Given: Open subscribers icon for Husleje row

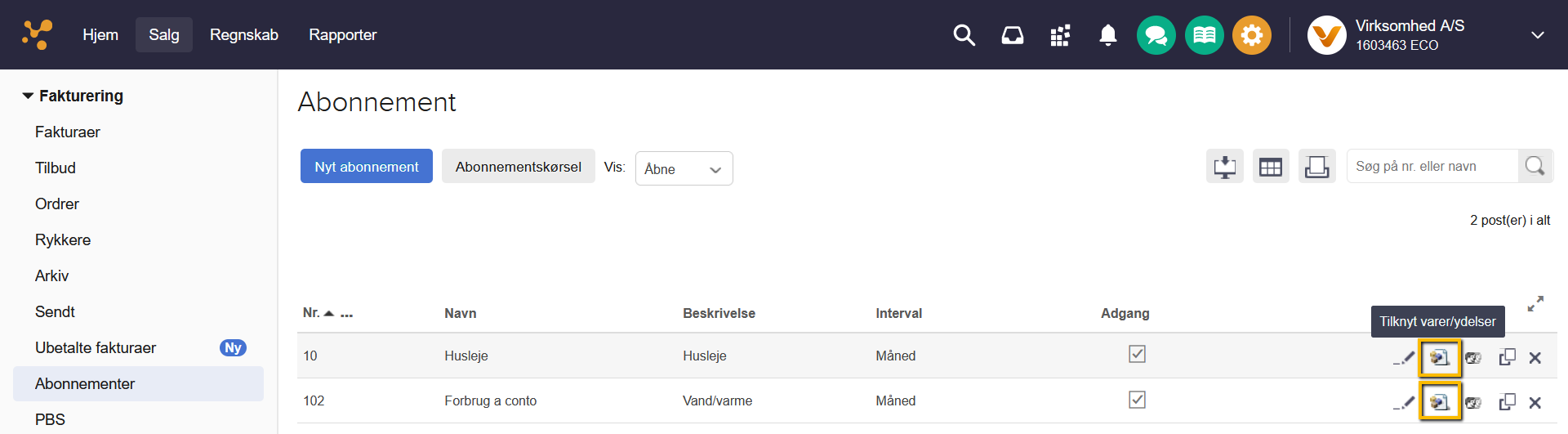Looking at the screenshot, I should point(1473,358).
